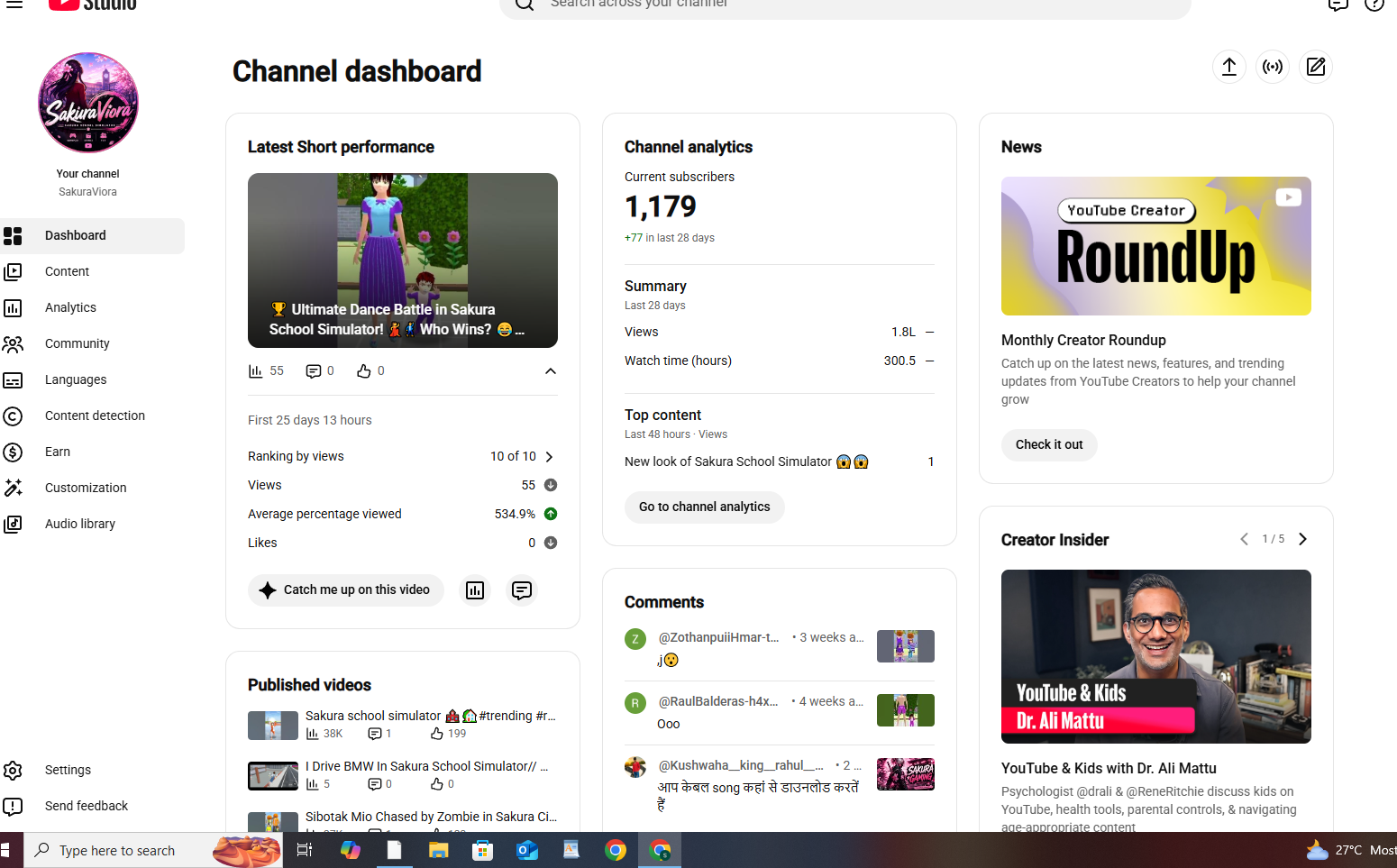This screenshot has height=868, width=1397.
Task: Open the YouTube Creator RoundUp news image
Action: point(1156,246)
